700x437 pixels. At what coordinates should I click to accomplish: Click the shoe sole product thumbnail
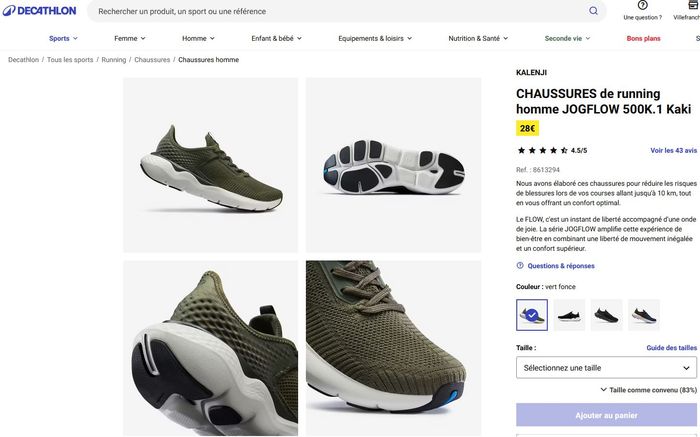tap(393, 165)
